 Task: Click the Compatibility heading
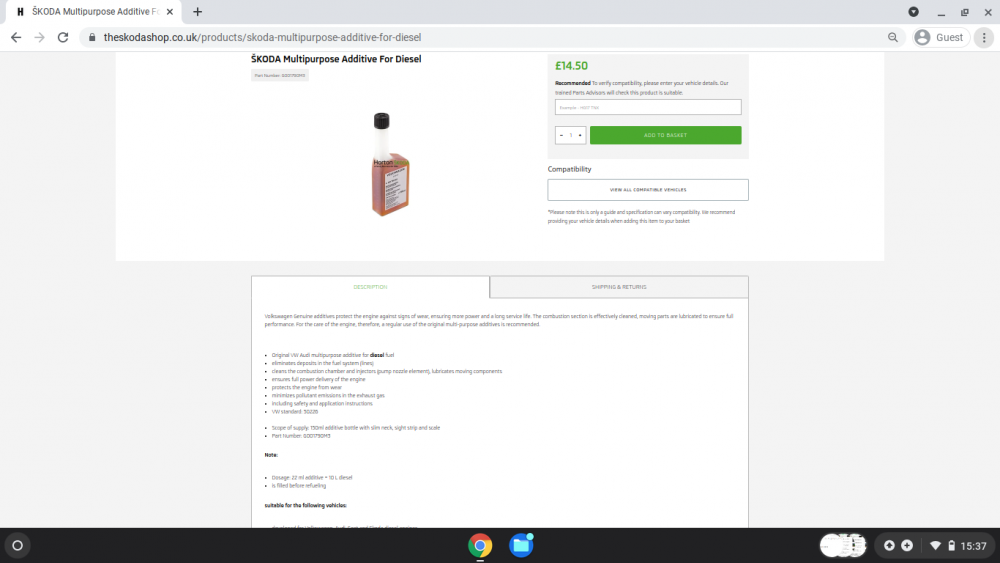pos(570,169)
